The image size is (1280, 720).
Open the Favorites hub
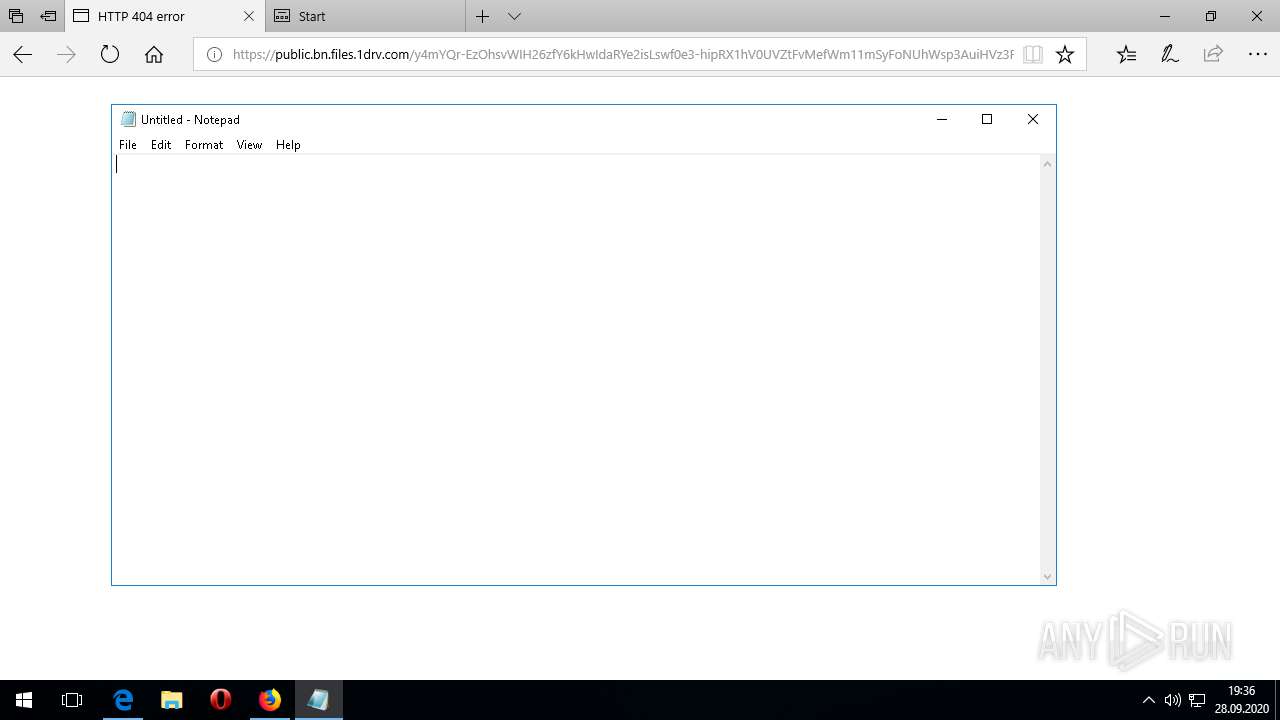(x=1126, y=55)
